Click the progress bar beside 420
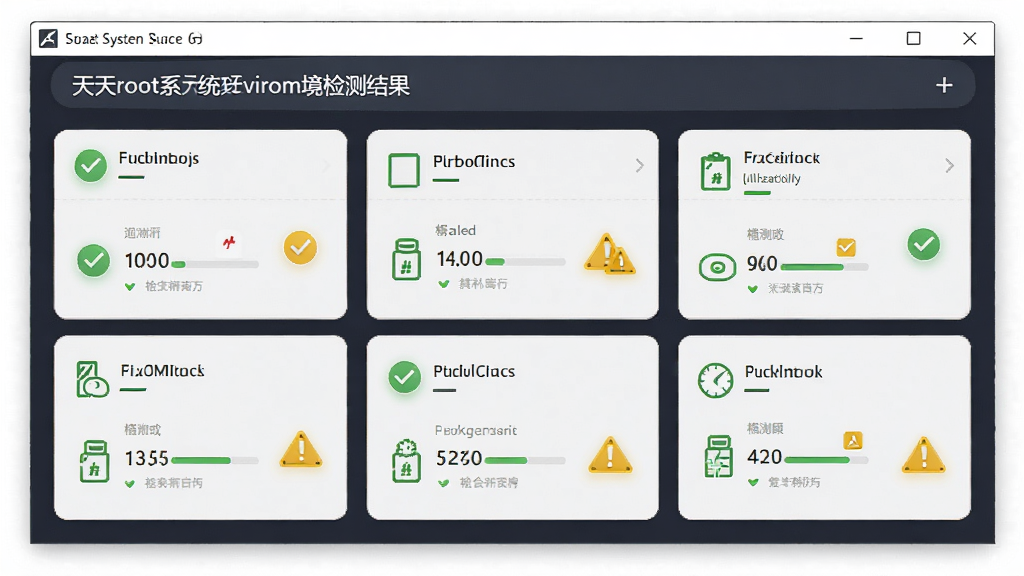Screen dimensions: 1024x576 (x=827, y=460)
